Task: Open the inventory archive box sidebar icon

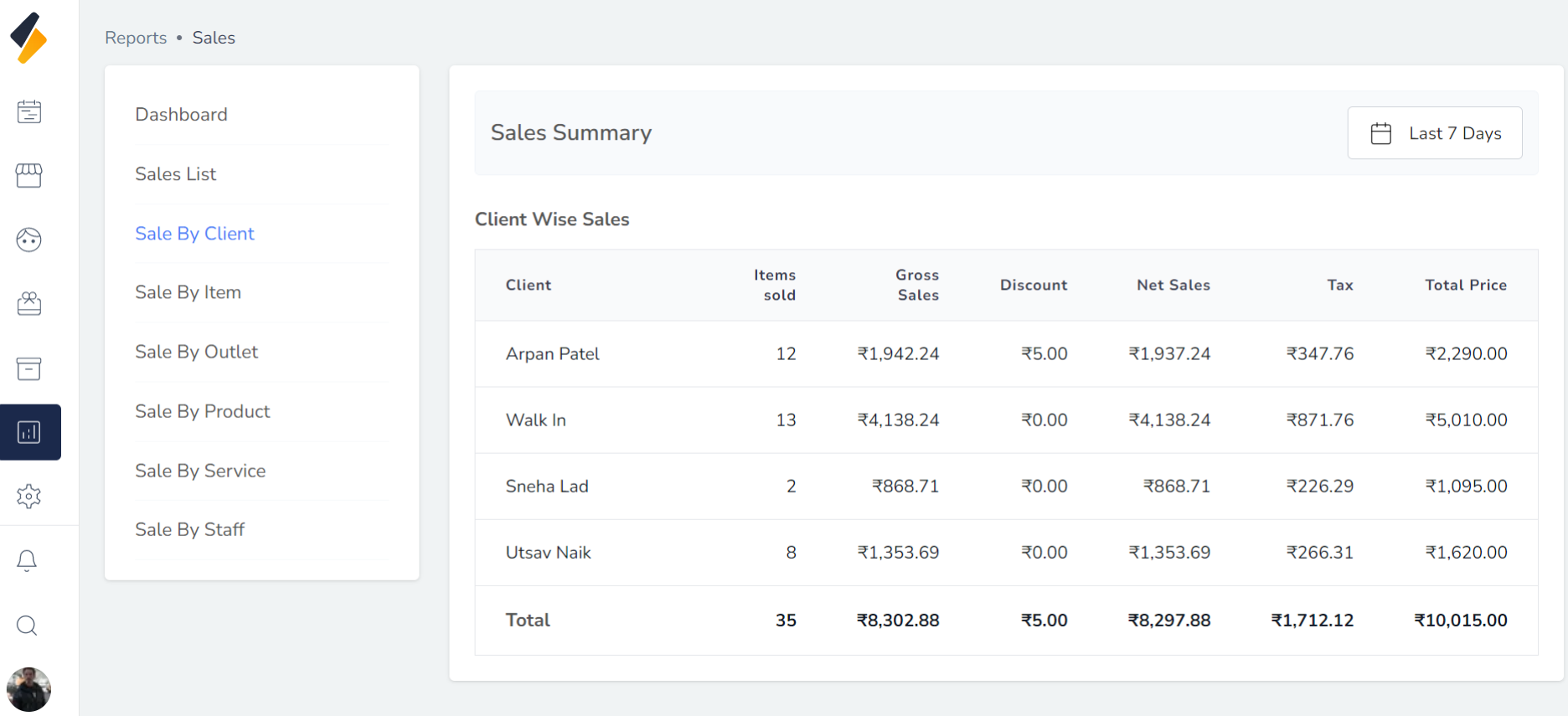Action: click(x=29, y=368)
